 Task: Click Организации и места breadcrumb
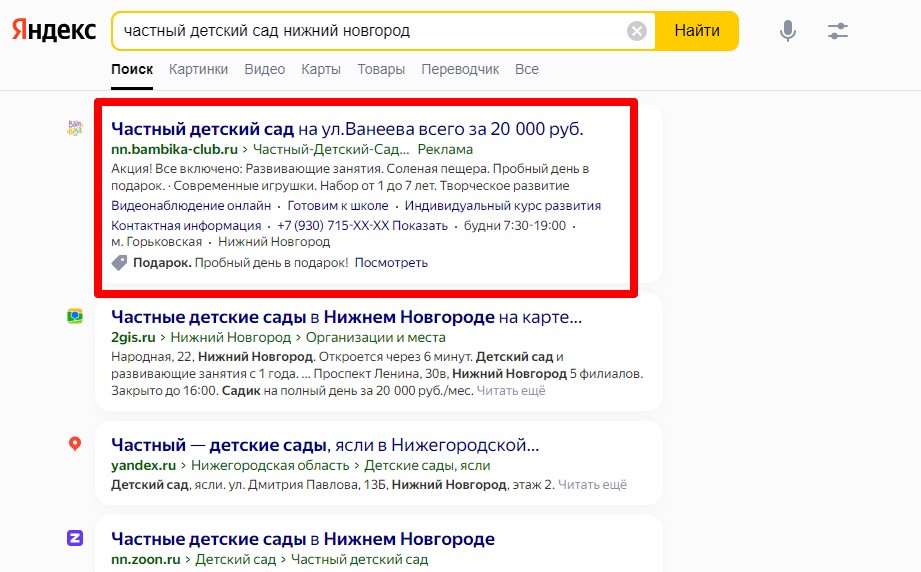pos(376,337)
